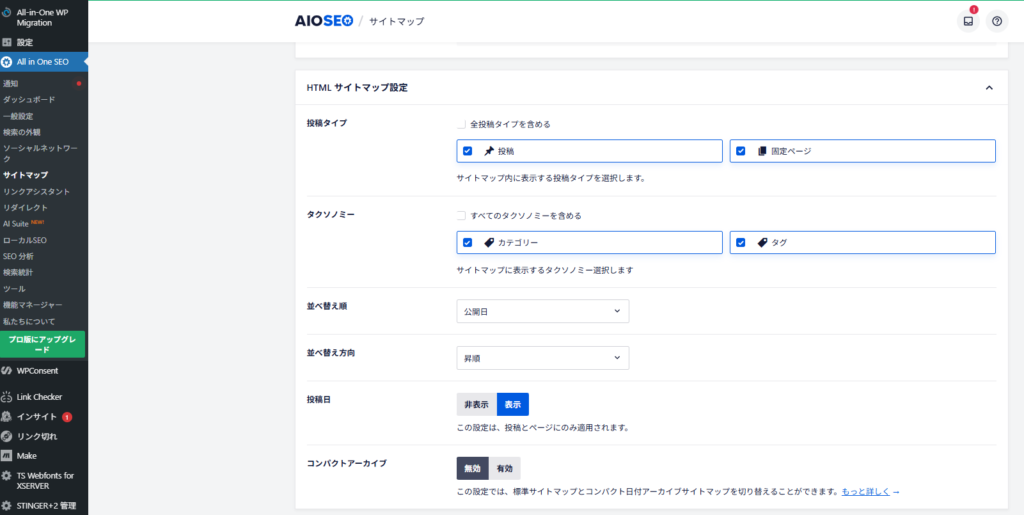Screen dimensions: 1024x515
Task: Open SEO 分析 from the sidebar menu
Action: [19, 256]
